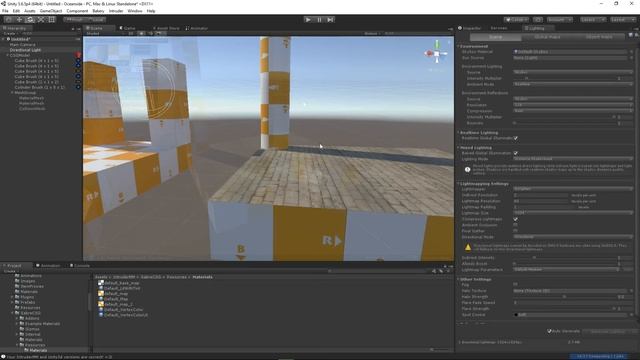Image resolution: width=640 pixels, height=360 pixels.
Task: Open the Lighting Mode dropdown
Action: pos(573,159)
